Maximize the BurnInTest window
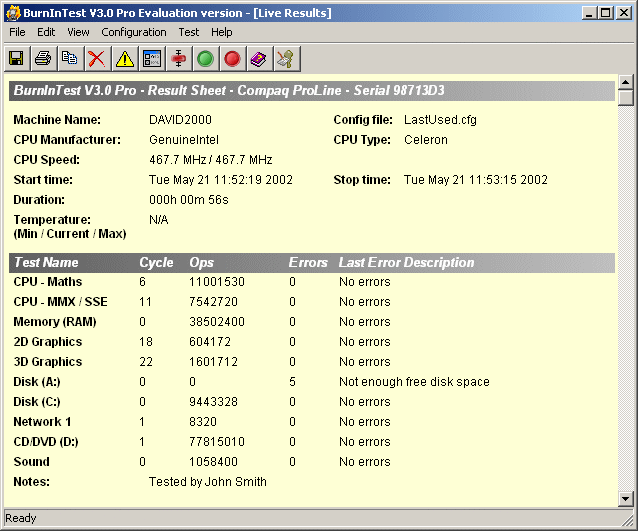 coord(605,13)
